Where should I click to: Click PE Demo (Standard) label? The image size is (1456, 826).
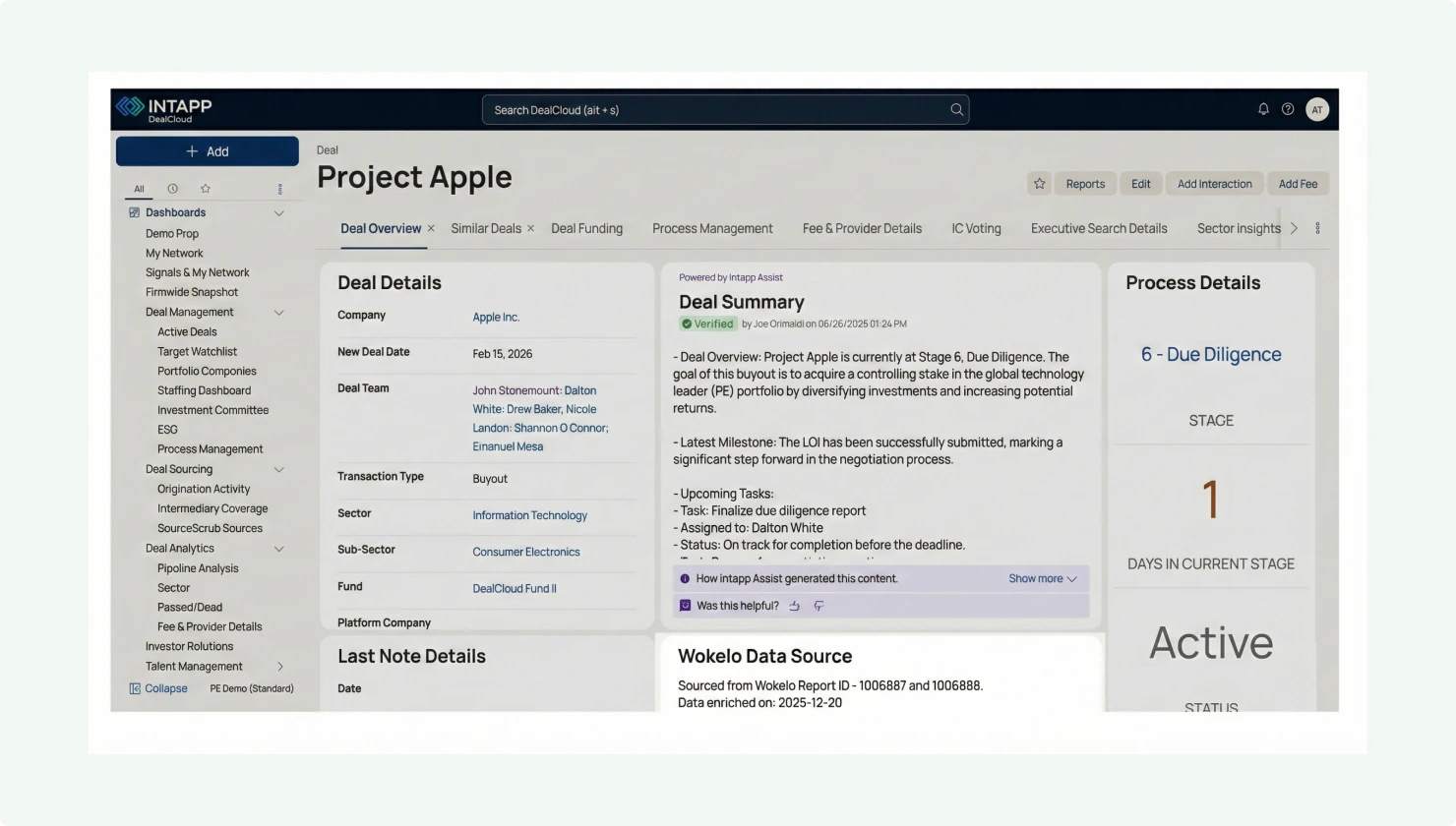click(252, 688)
